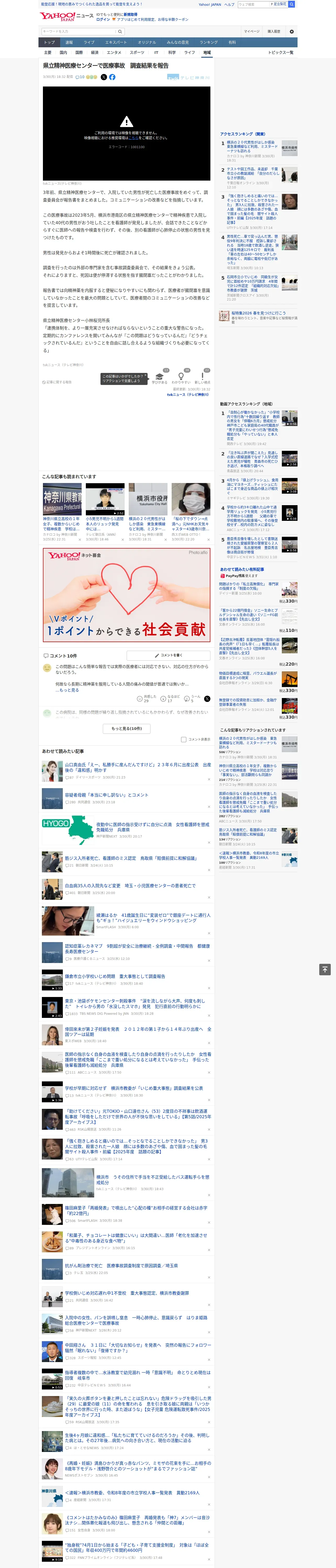The image size is (336, 1568).
Task: Click the blue search button at page top
Action: tap(292, 4)
